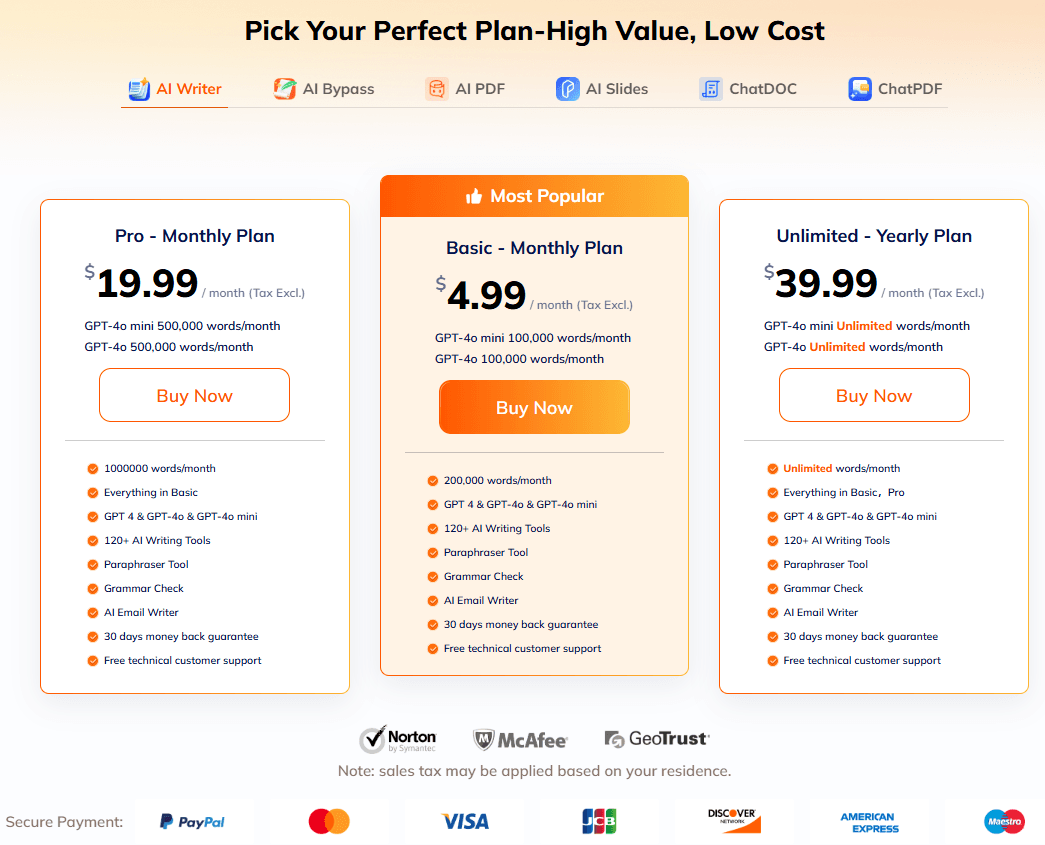The image size is (1045, 845).
Task: Click the ChatPDF icon
Action: [x=859, y=89]
